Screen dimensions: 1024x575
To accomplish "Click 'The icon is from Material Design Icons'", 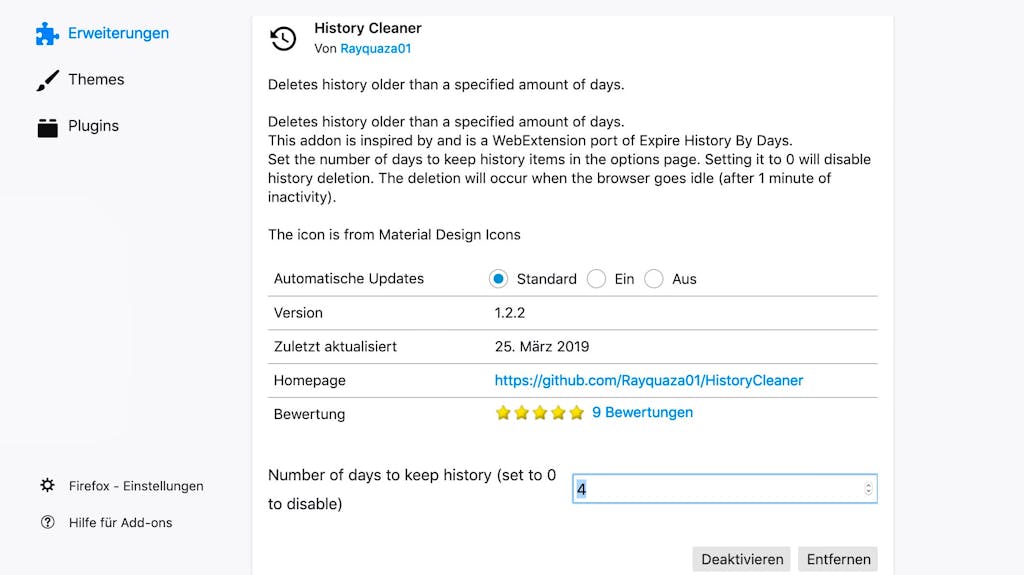I will (394, 235).
